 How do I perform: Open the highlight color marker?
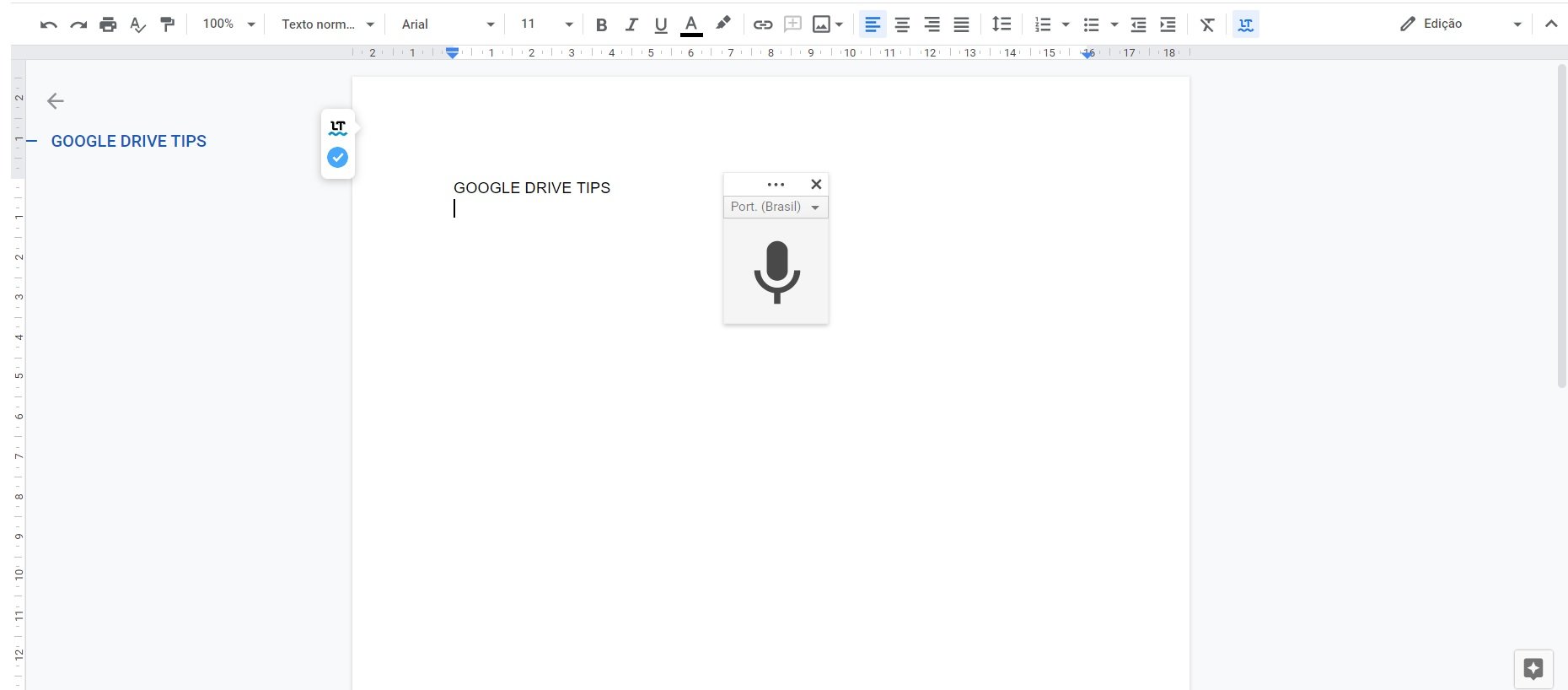(722, 24)
